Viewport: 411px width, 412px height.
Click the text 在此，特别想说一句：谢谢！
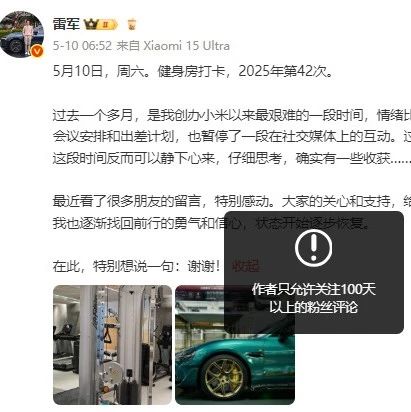(x=137, y=266)
